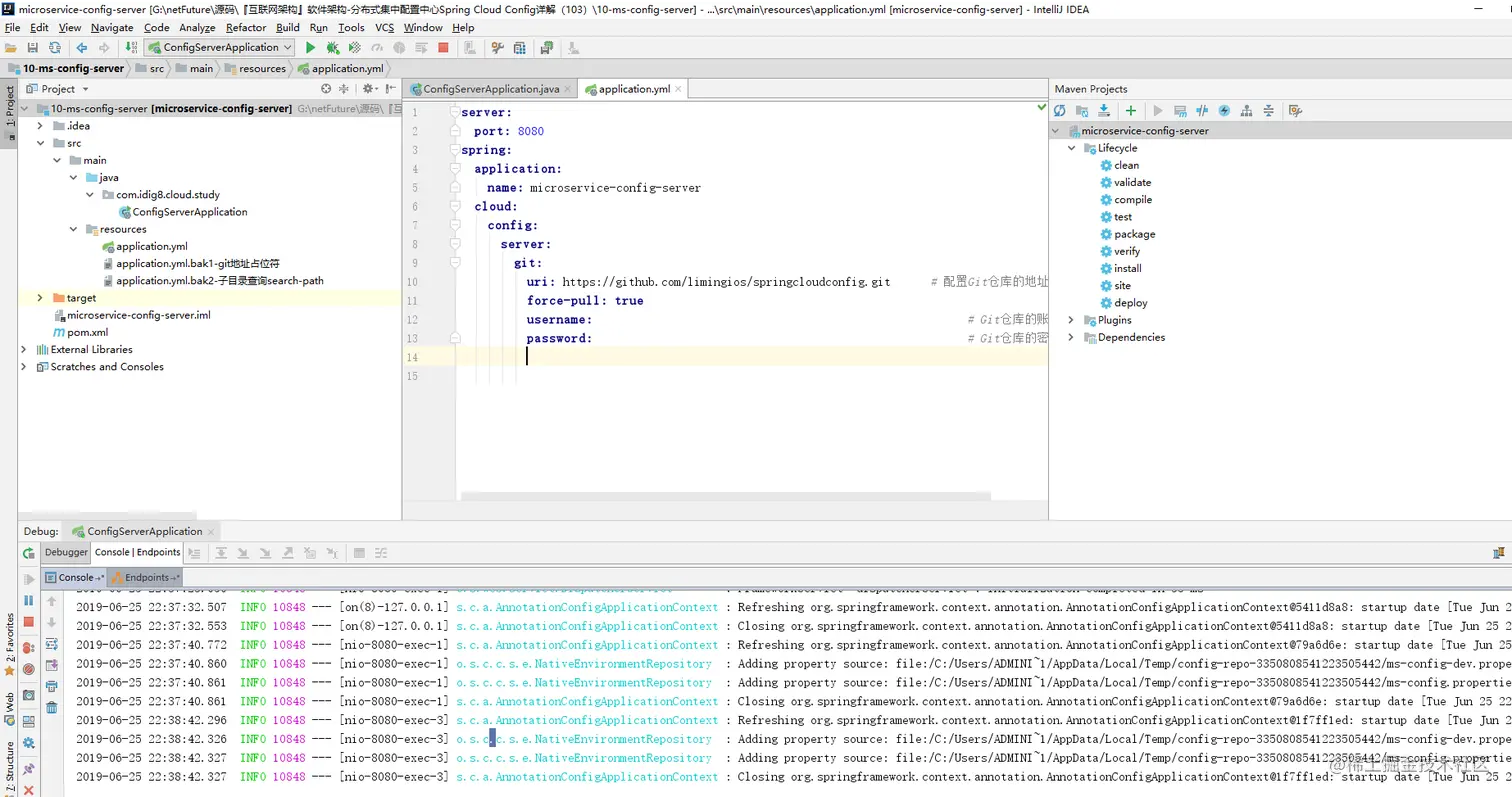Collapse the src folder
1512x797 pixels.
point(40,143)
